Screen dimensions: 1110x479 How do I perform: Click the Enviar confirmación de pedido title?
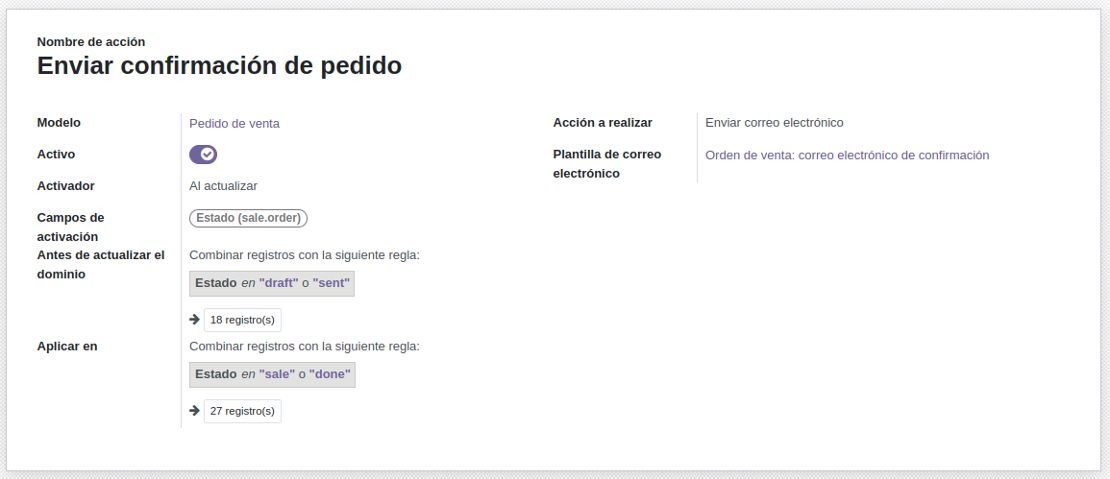coord(219,66)
